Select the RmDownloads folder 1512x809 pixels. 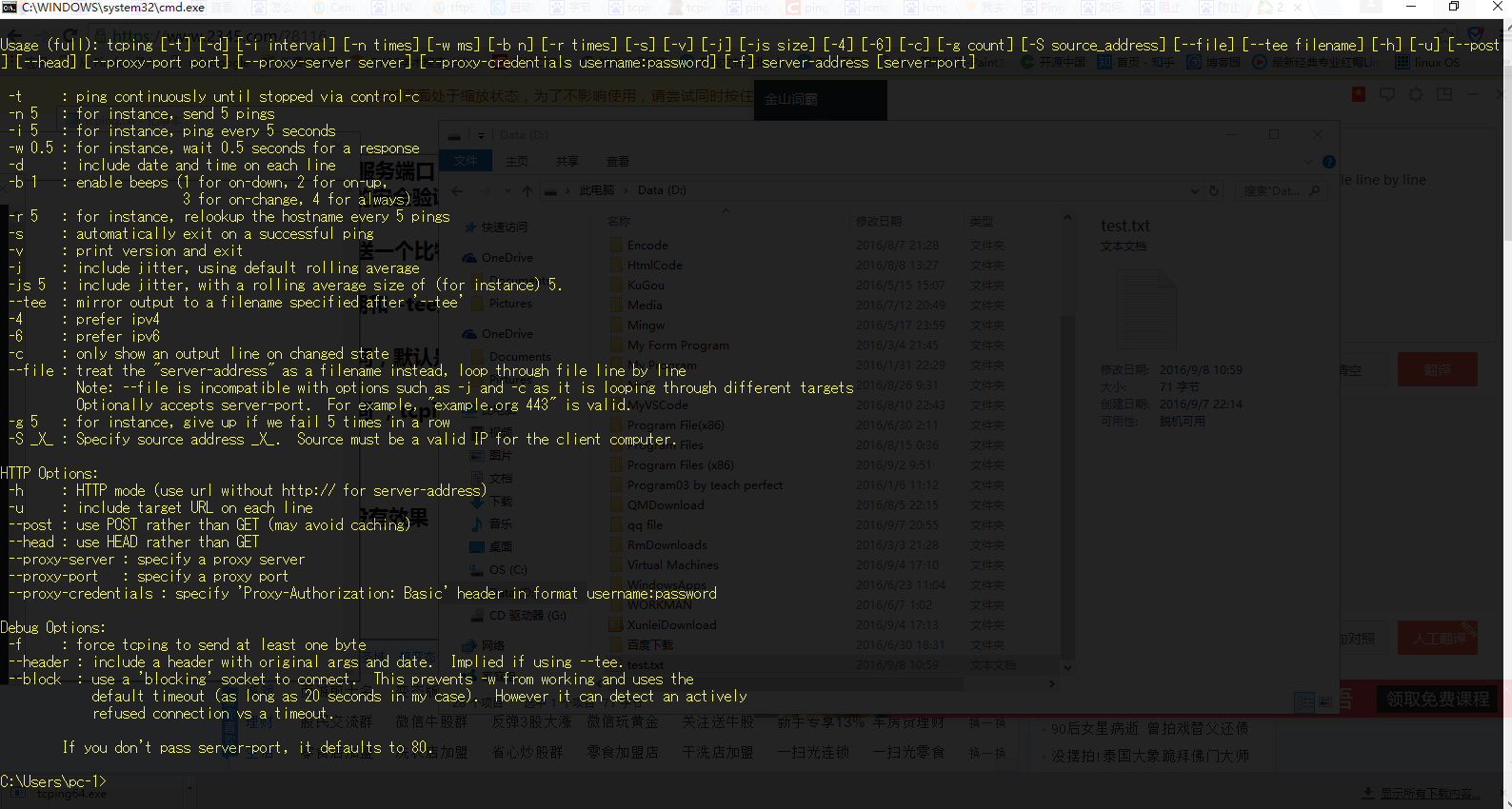coord(666,545)
